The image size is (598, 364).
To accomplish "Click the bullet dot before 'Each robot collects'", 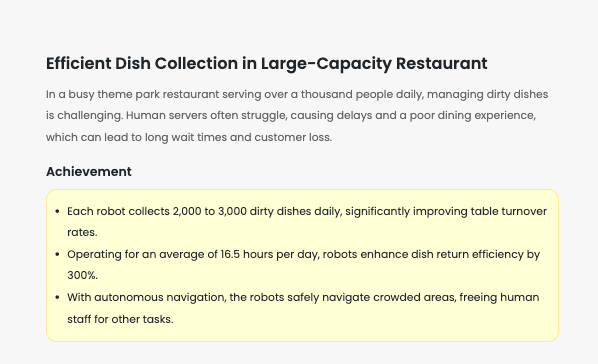I will click(57, 211).
